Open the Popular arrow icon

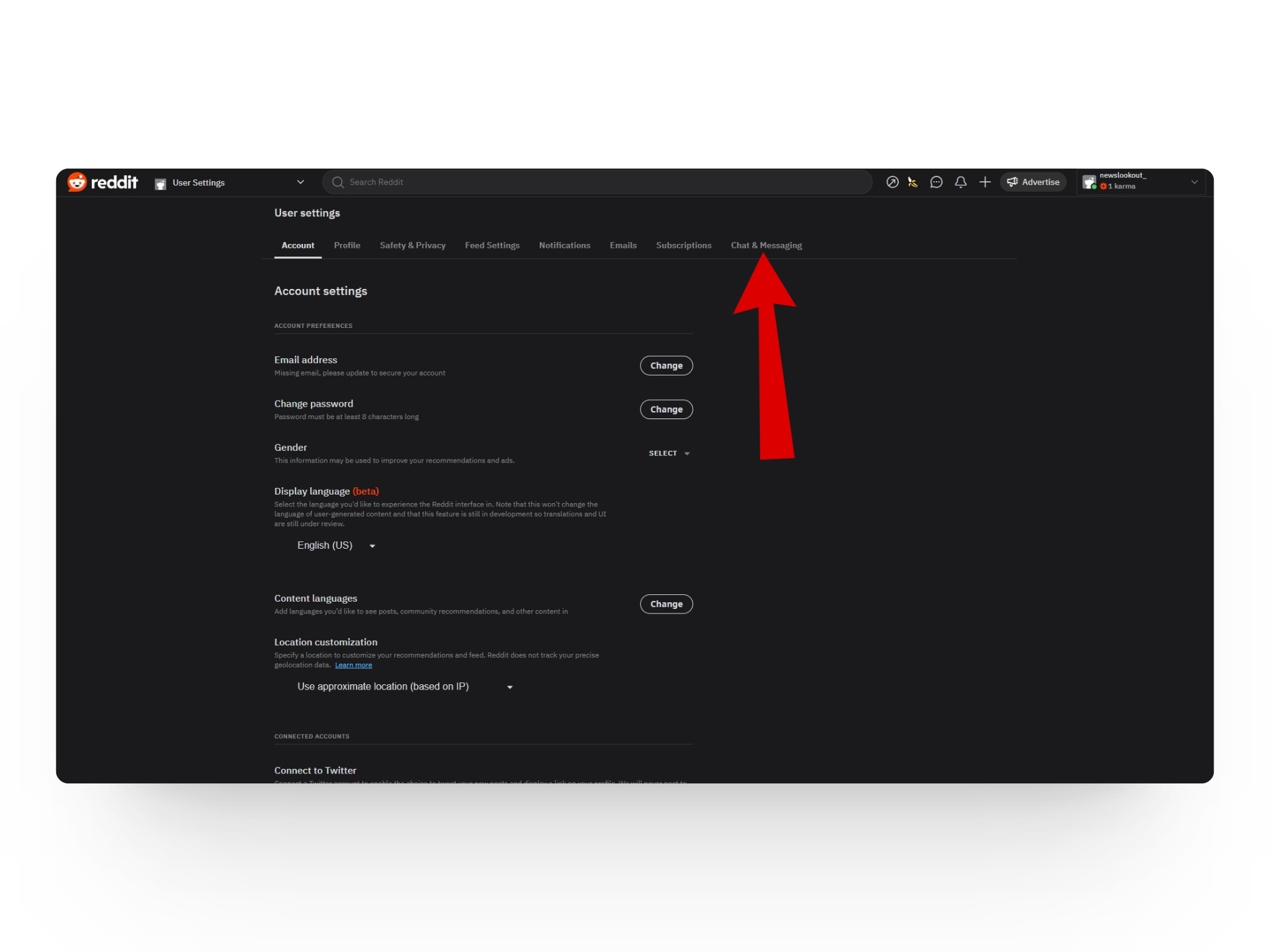[x=892, y=182]
